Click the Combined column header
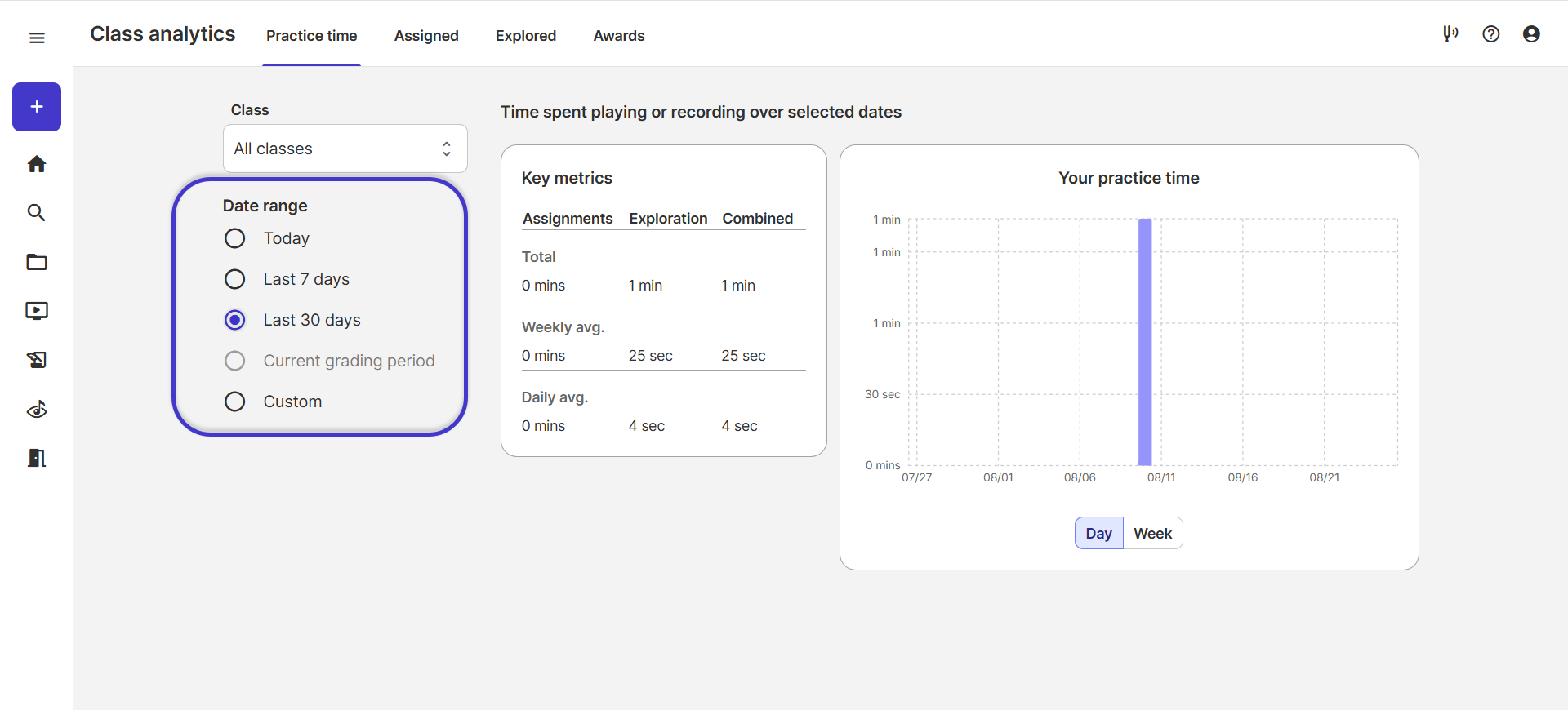The height and width of the screenshot is (710, 1568). tap(758, 219)
